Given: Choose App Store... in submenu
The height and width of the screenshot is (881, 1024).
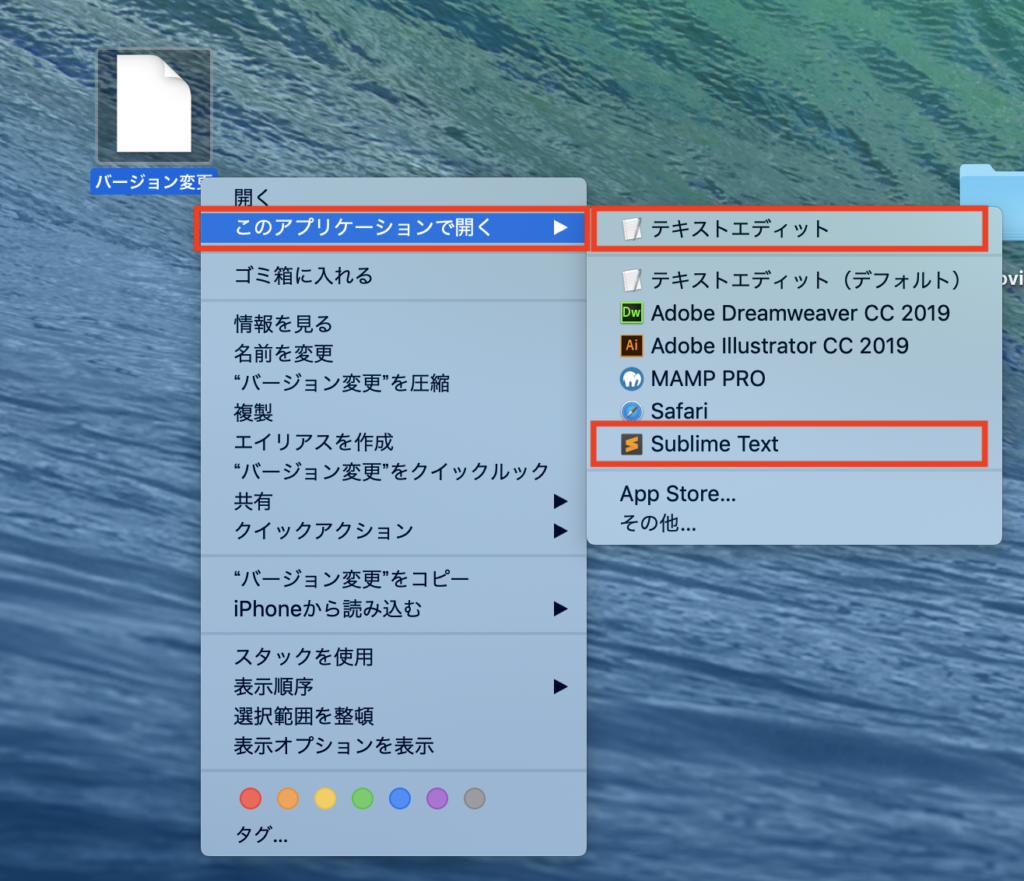Looking at the screenshot, I should (x=795, y=494).
